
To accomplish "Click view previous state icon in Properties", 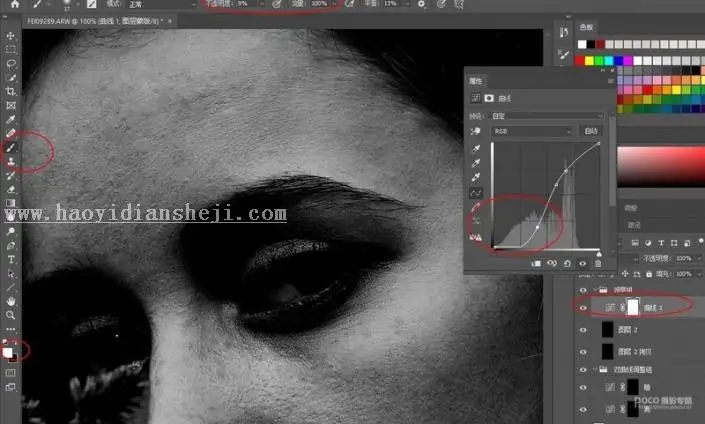I will [552, 263].
